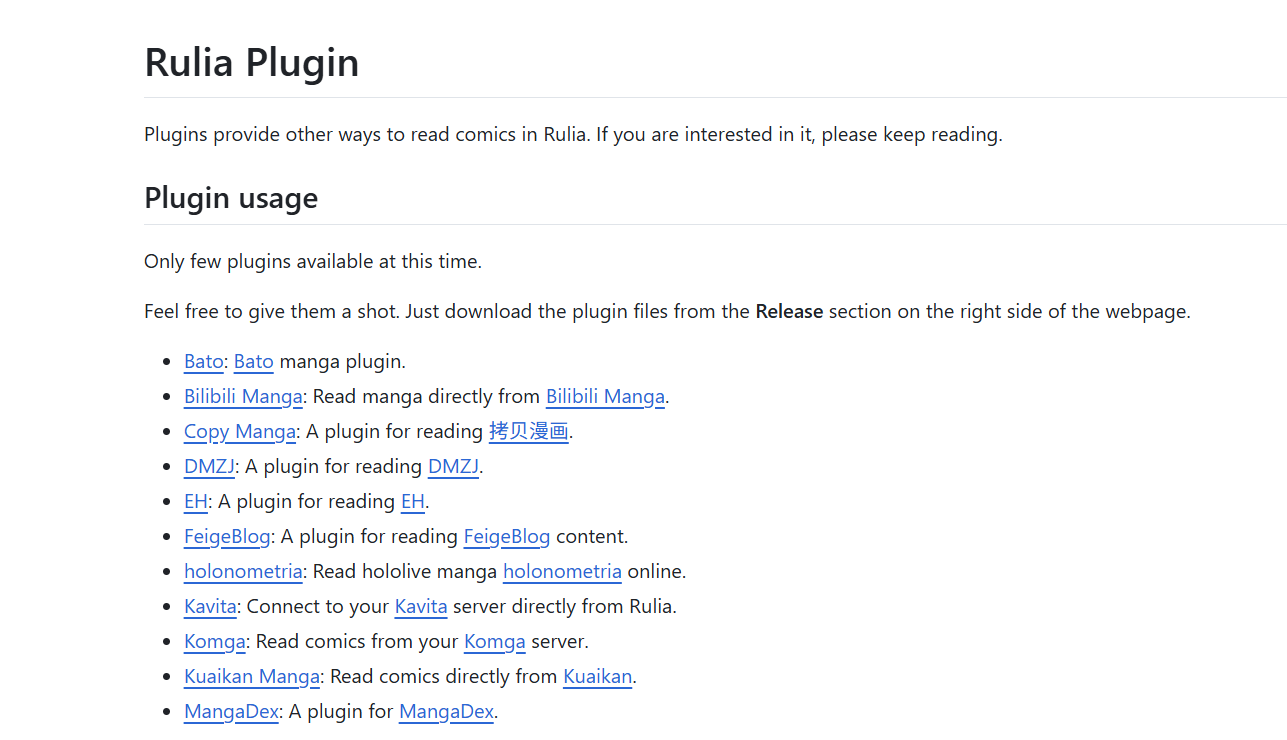Click the MangaDex link after 'A plugin for'

446,712
